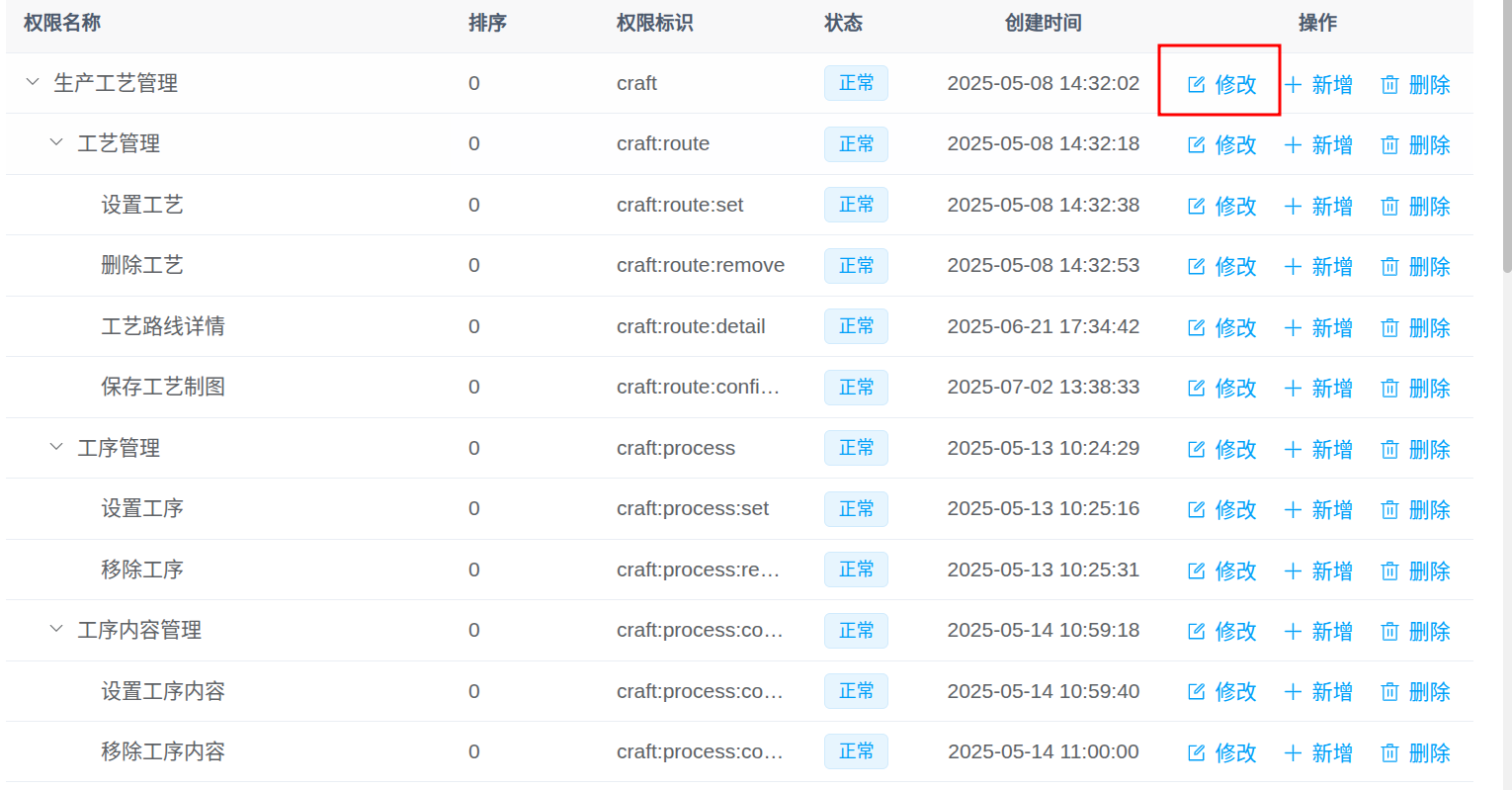Collapse the 工序内容管理 subtree chevron
Viewport: 1512px width, 790px height.
pos(56,630)
